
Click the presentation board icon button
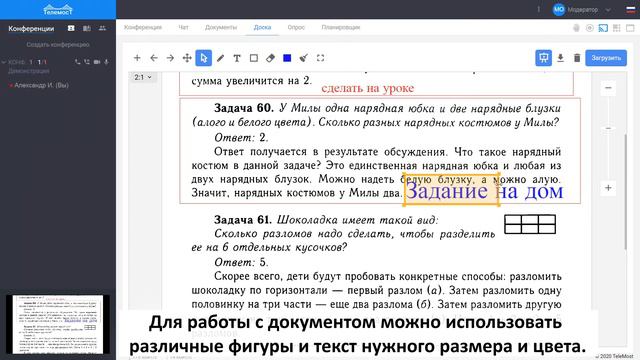pyautogui.click(x=543, y=58)
